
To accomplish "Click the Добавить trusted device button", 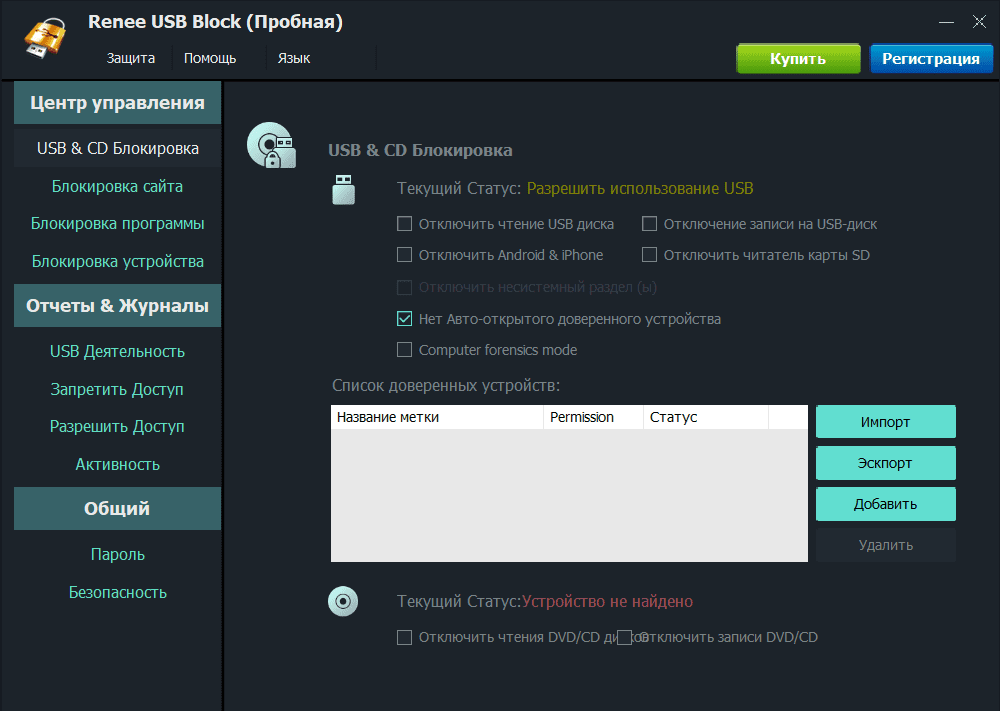I will pos(885,504).
